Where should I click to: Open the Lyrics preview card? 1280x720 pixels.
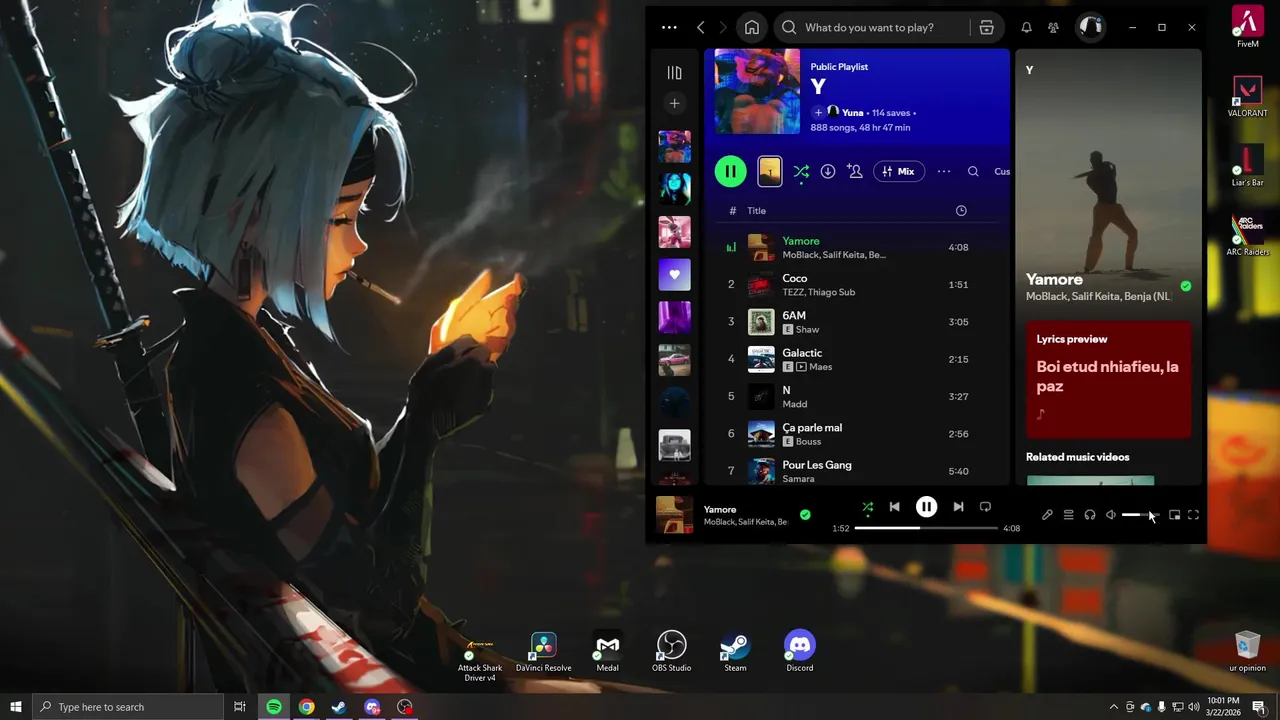(x=1109, y=379)
